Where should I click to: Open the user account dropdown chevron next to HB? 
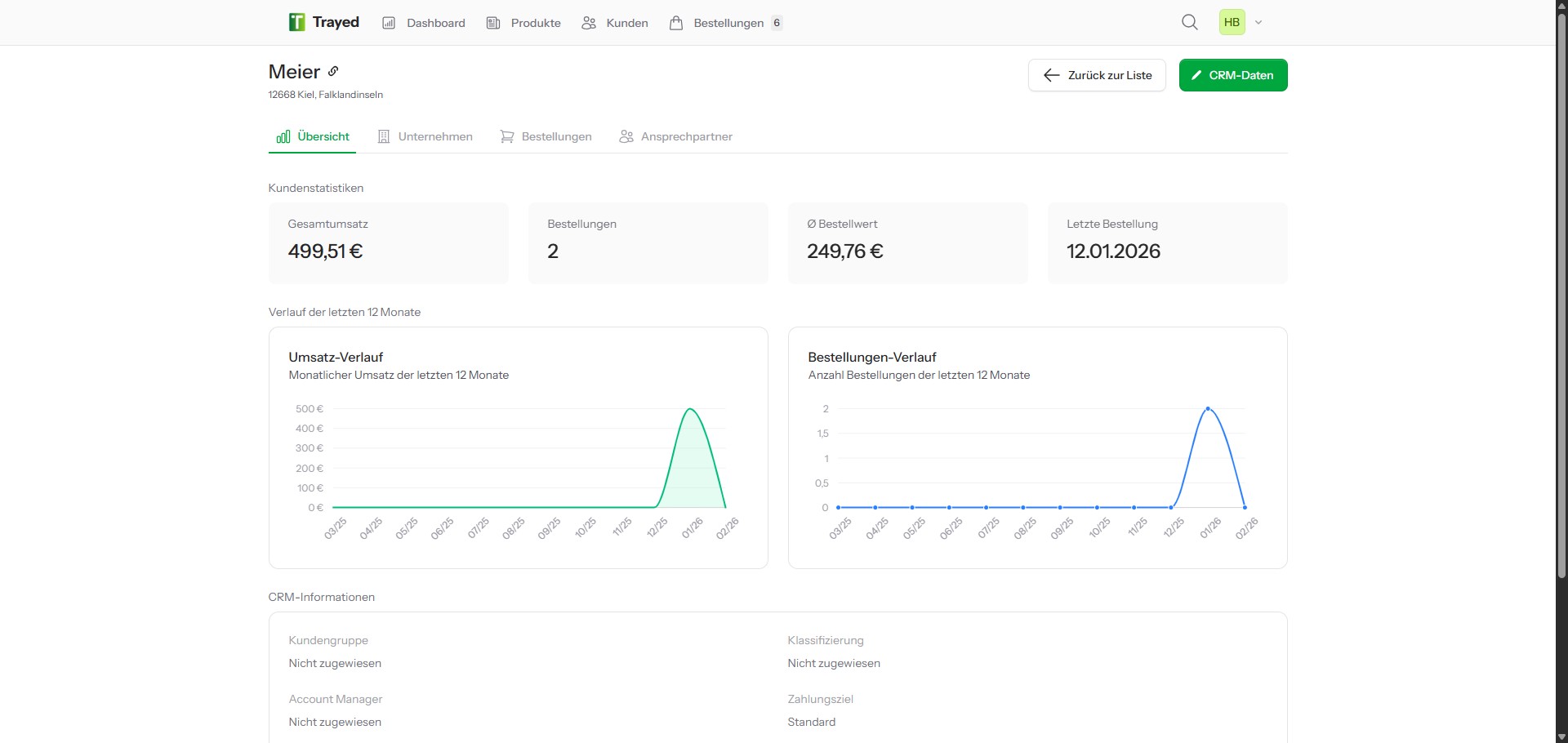(1258, 22)
